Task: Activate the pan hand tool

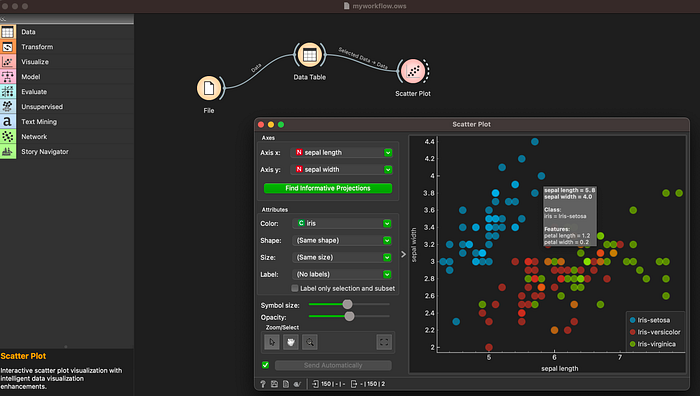Action: [291, 342]
